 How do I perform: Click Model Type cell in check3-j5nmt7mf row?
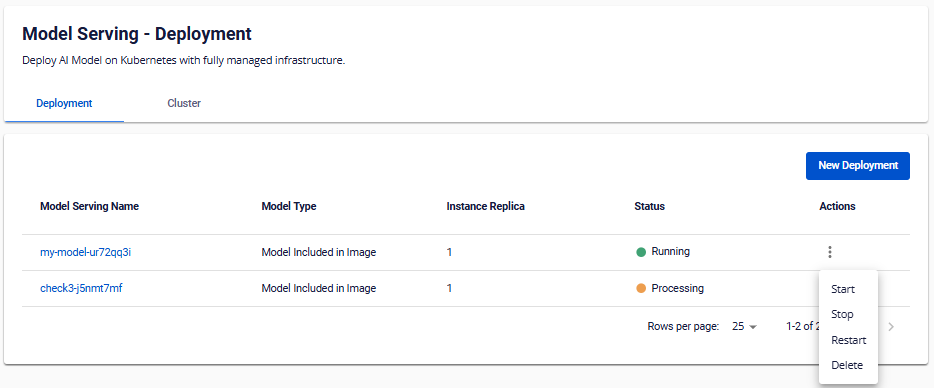[319, 288]
